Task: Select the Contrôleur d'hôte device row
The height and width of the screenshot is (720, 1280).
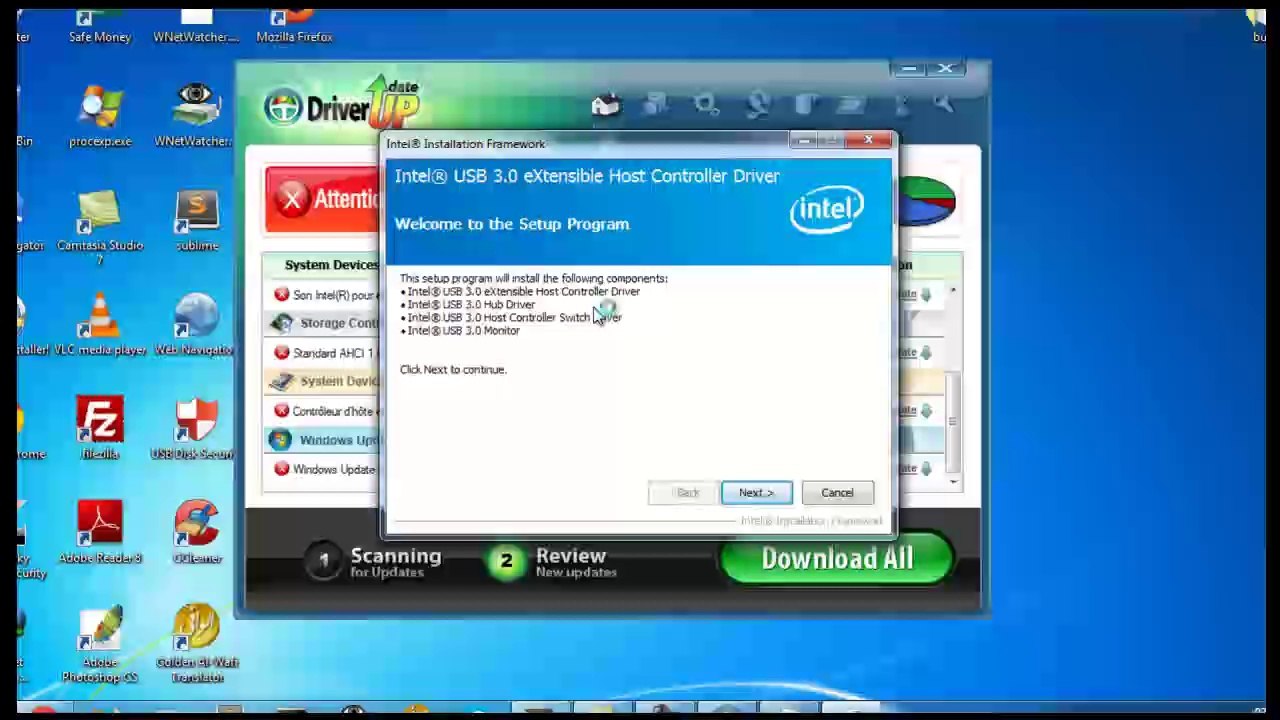Action: [324, 411]
